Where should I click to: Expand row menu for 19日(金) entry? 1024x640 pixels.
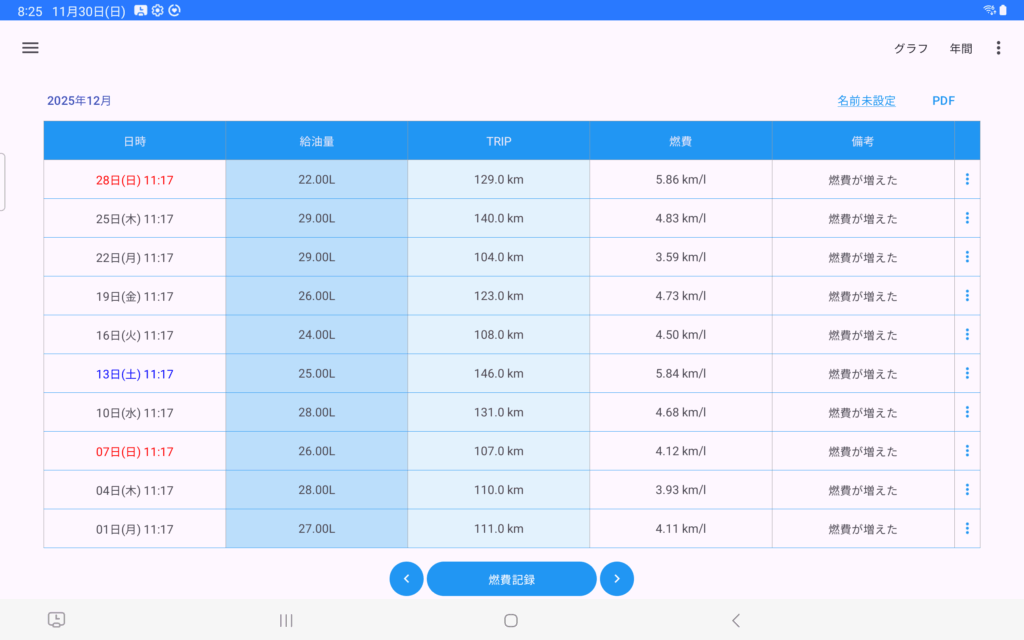[967, 296]
